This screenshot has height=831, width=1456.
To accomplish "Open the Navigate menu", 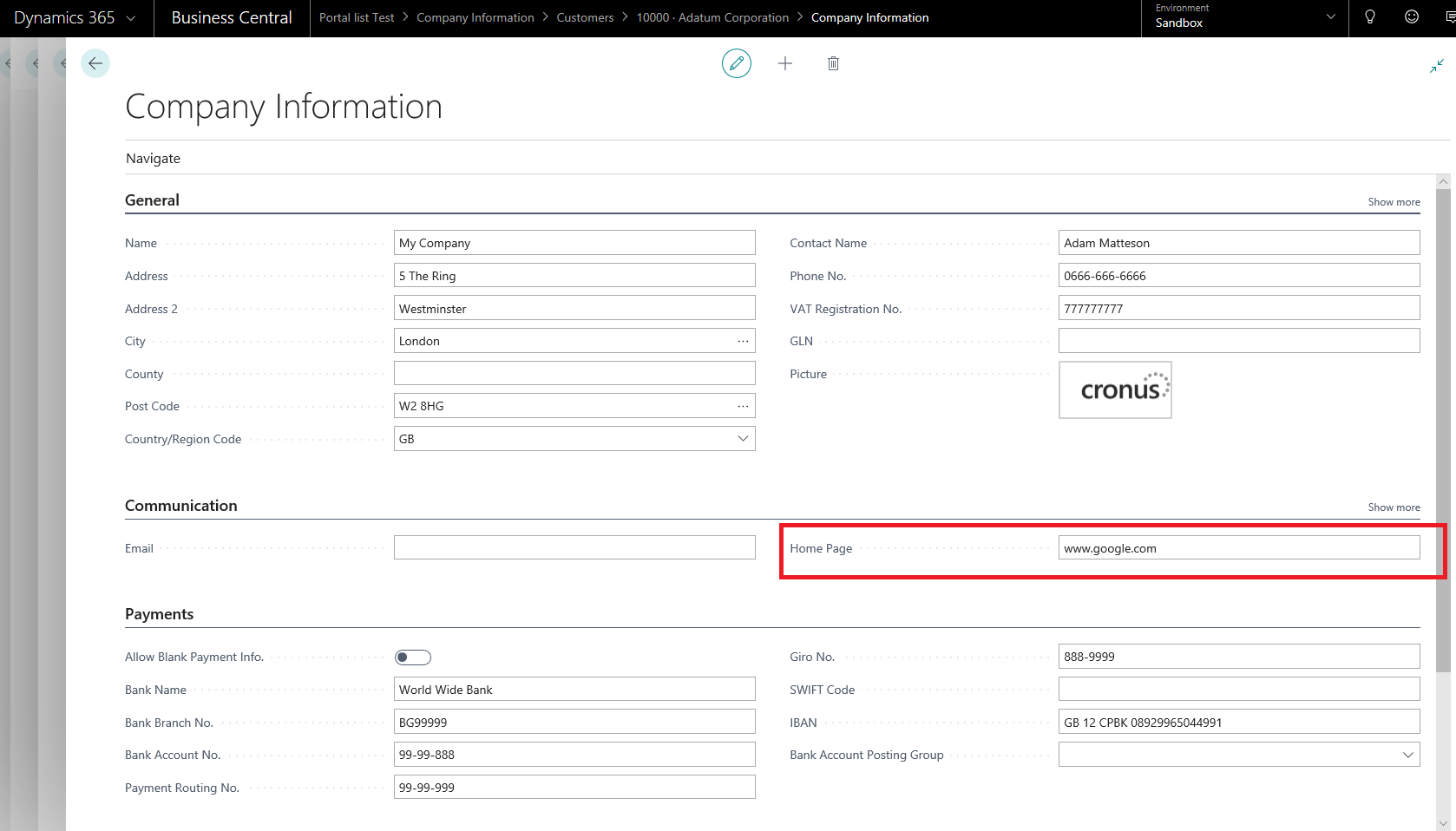I will pos(153,158).
